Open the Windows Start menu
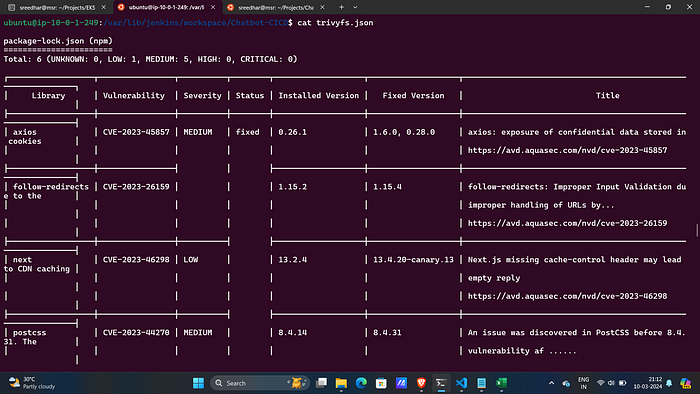700x394 pixels. coord(198,383)
